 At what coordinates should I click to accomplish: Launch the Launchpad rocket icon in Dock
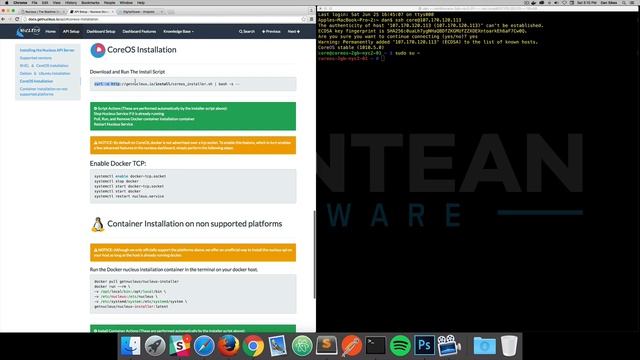click(155, 346)
